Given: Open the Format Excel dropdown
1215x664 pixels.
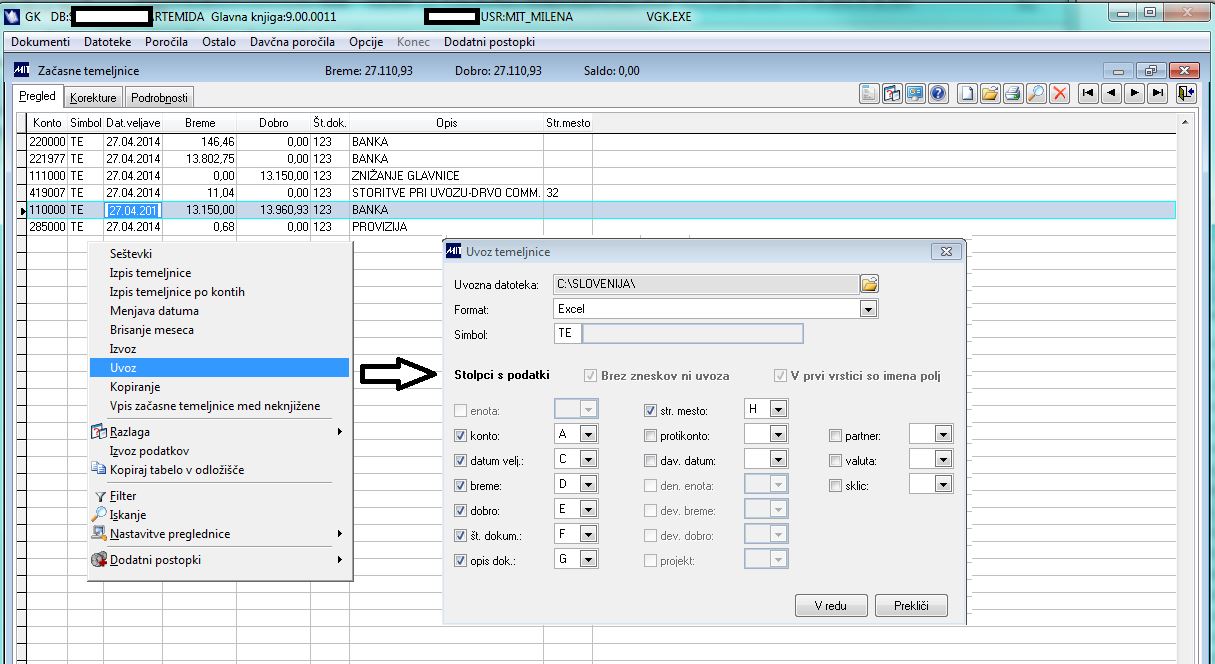Looking at the screenshot, I should click(868, 309).
